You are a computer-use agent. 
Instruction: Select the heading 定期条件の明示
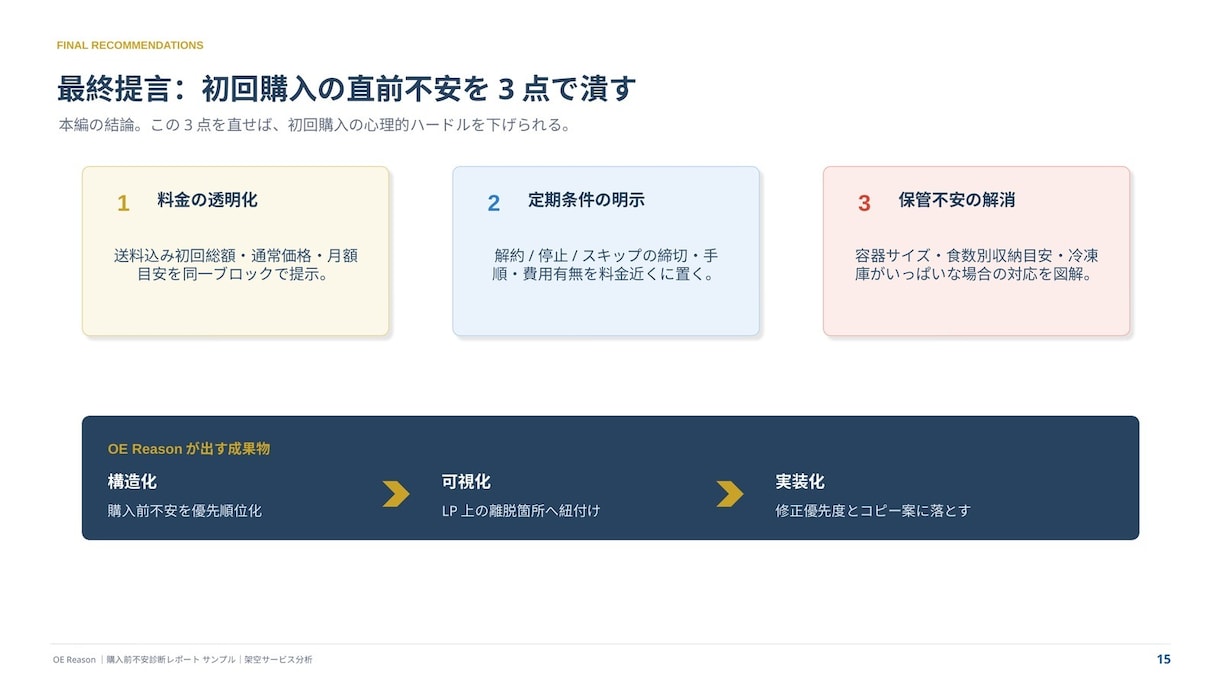586,200
